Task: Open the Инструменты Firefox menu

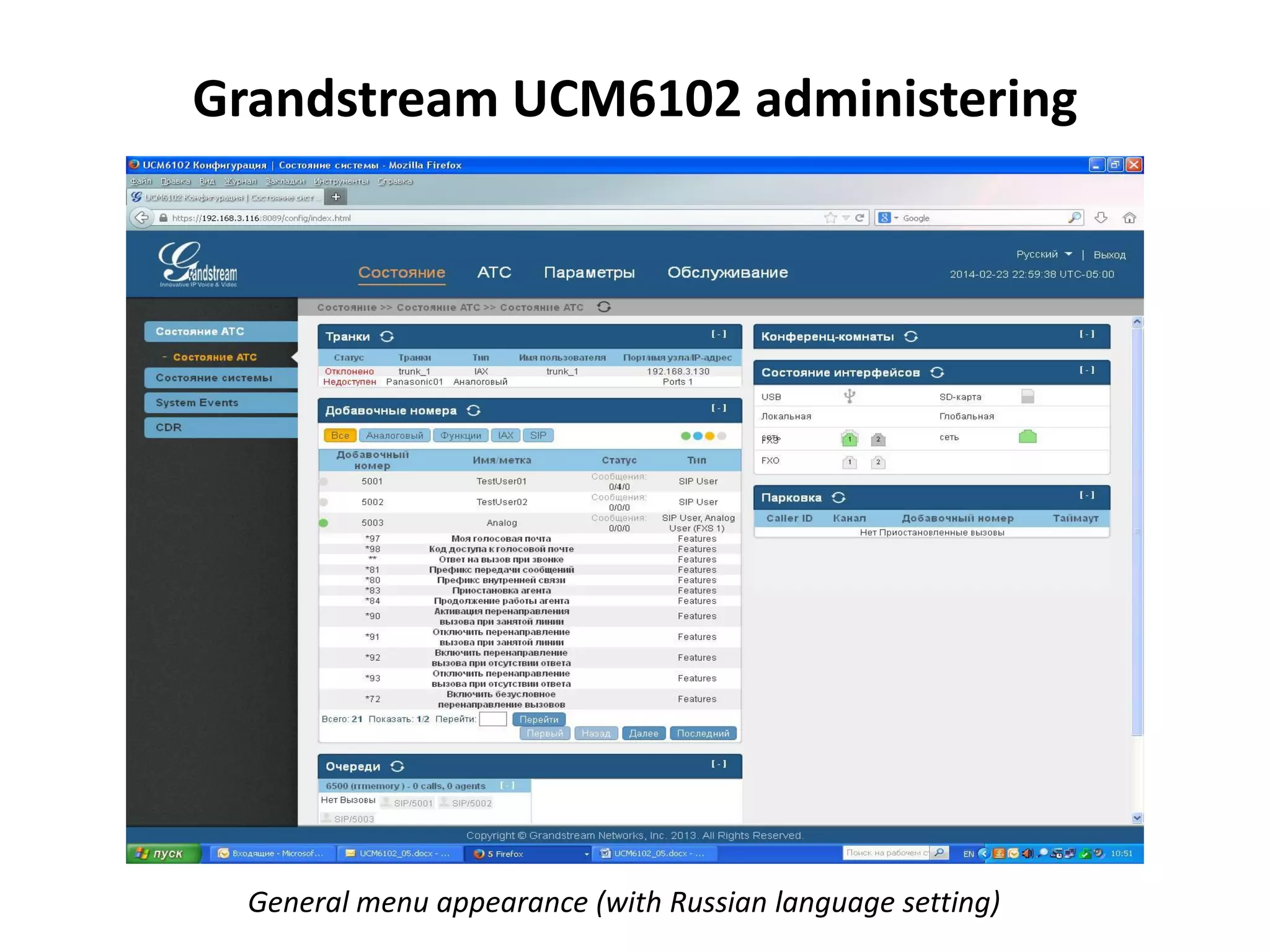Action: (341, 181)
